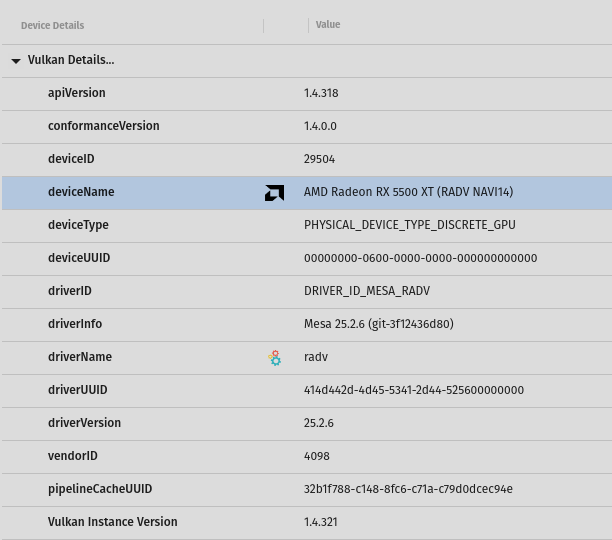Select the vendorID row
The width and height of the screenshot is (612, 540).
click(73, 456)
